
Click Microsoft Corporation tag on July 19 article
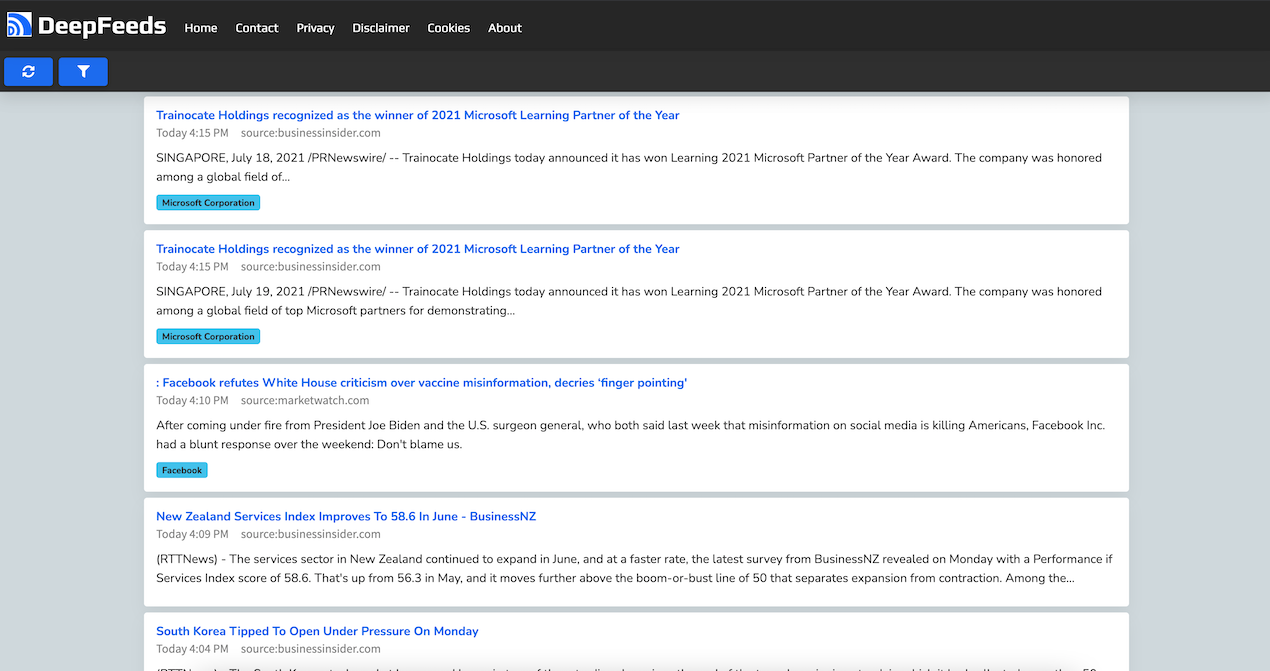(x=208, y=337)
